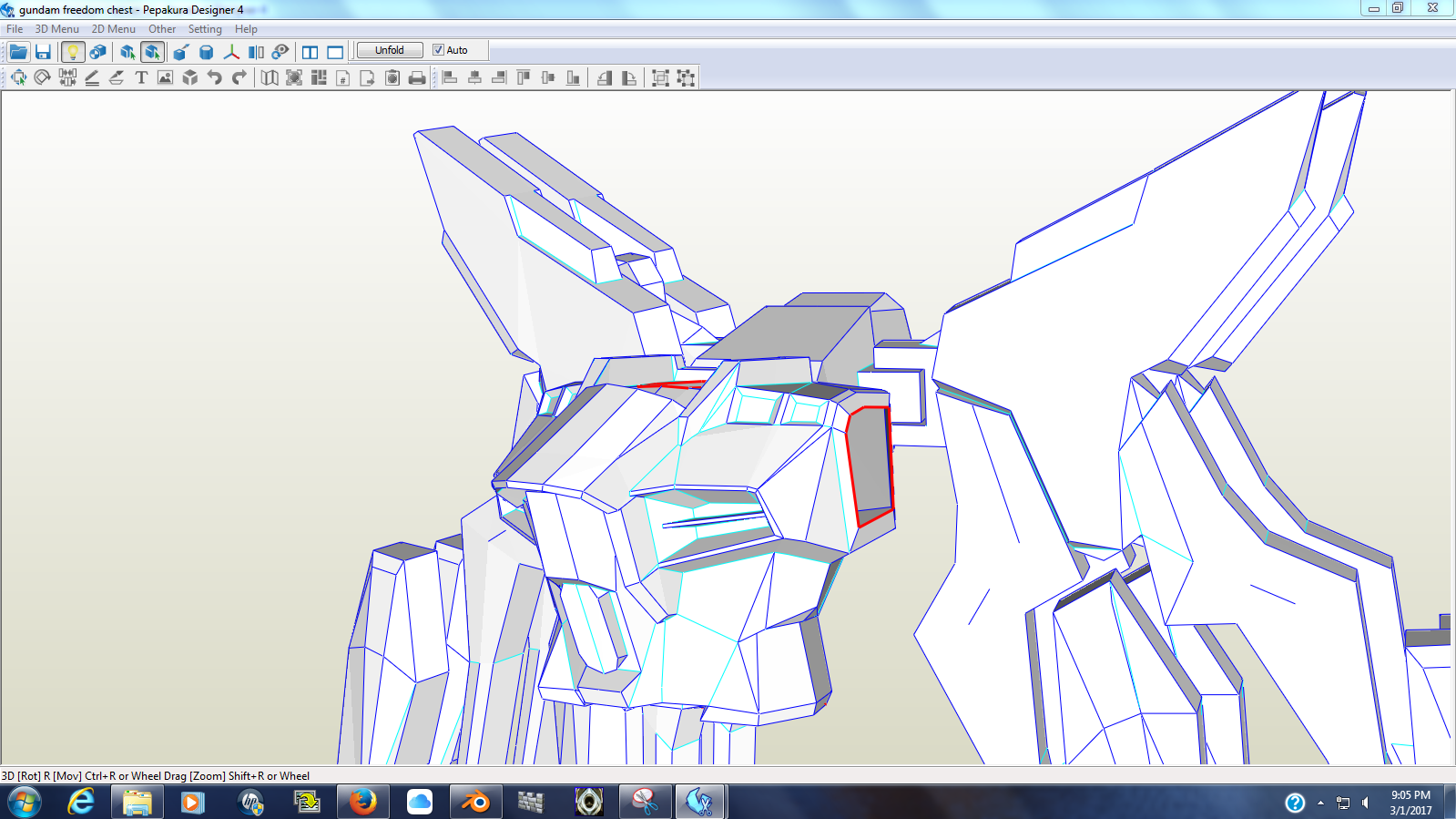Align parts to top edge

[x=524, y=77]
